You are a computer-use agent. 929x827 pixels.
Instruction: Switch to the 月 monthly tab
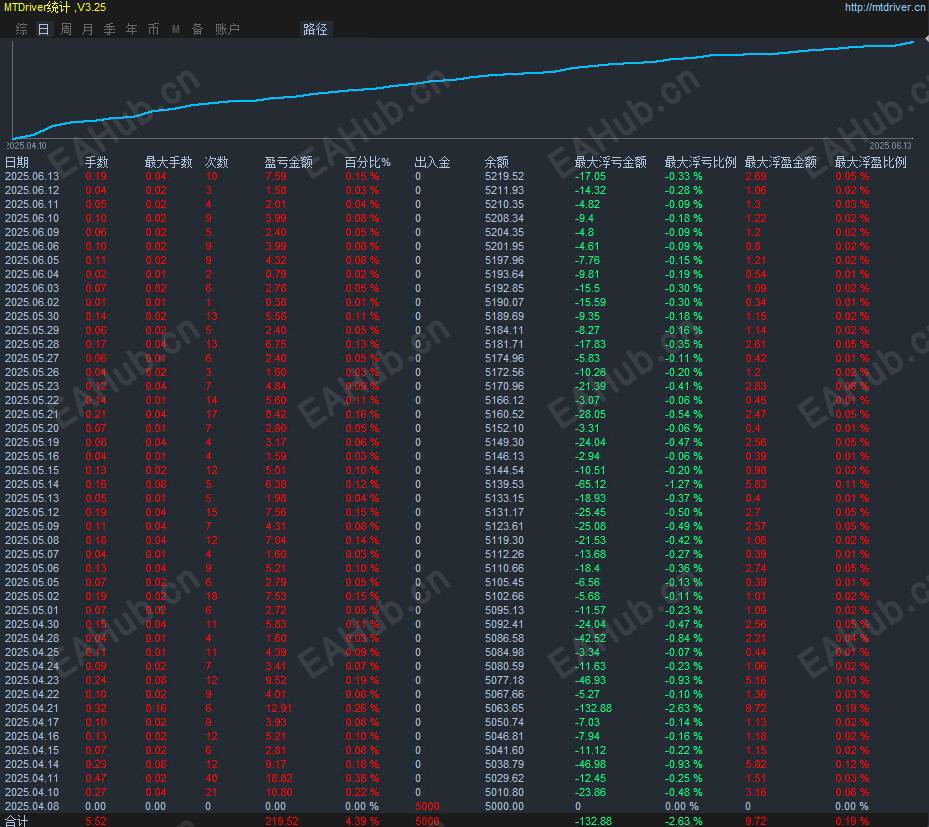[x=87, y=30]
